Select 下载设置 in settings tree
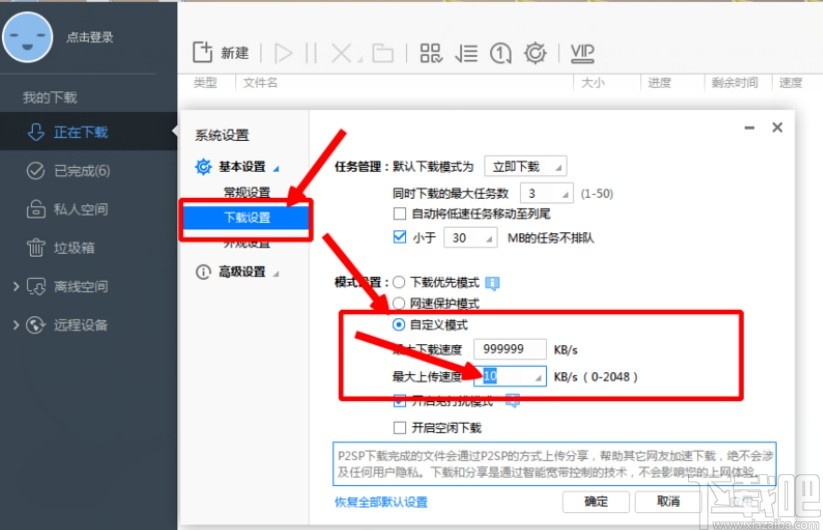This screenshot has width=823, height=530. (x=247, y=217)
